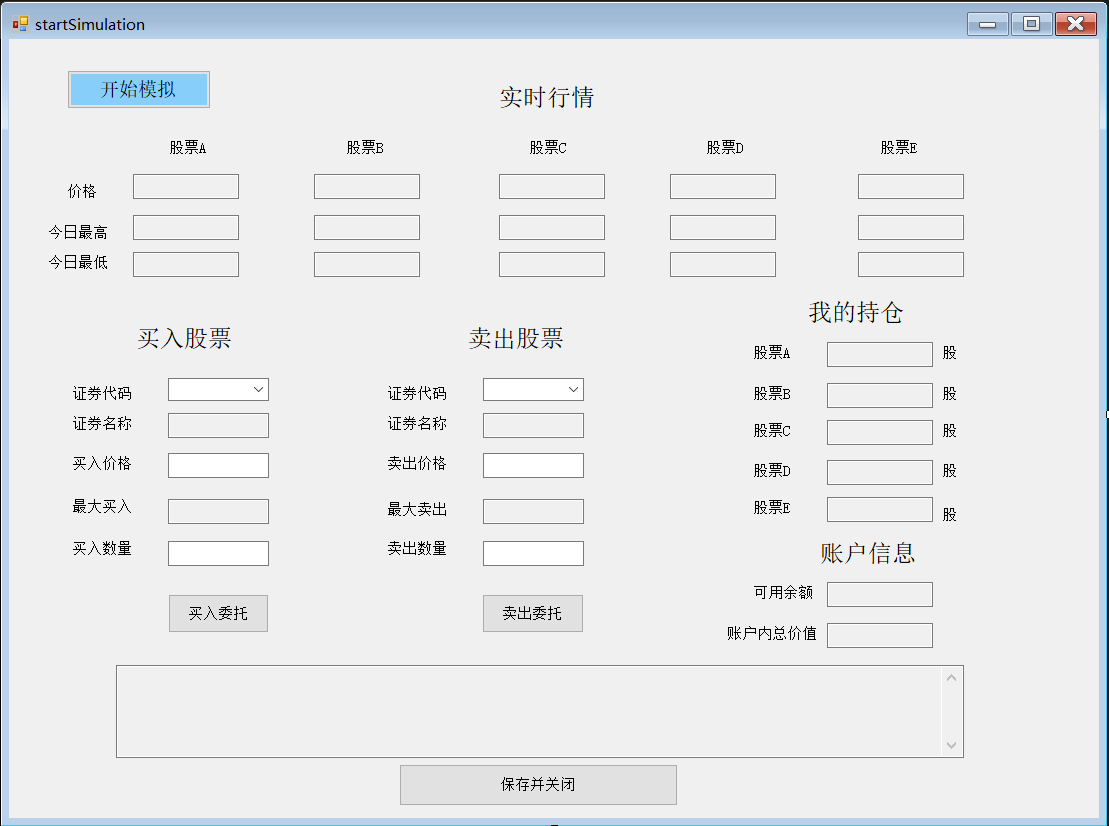Click the 买入委托 button

[218, 613]
